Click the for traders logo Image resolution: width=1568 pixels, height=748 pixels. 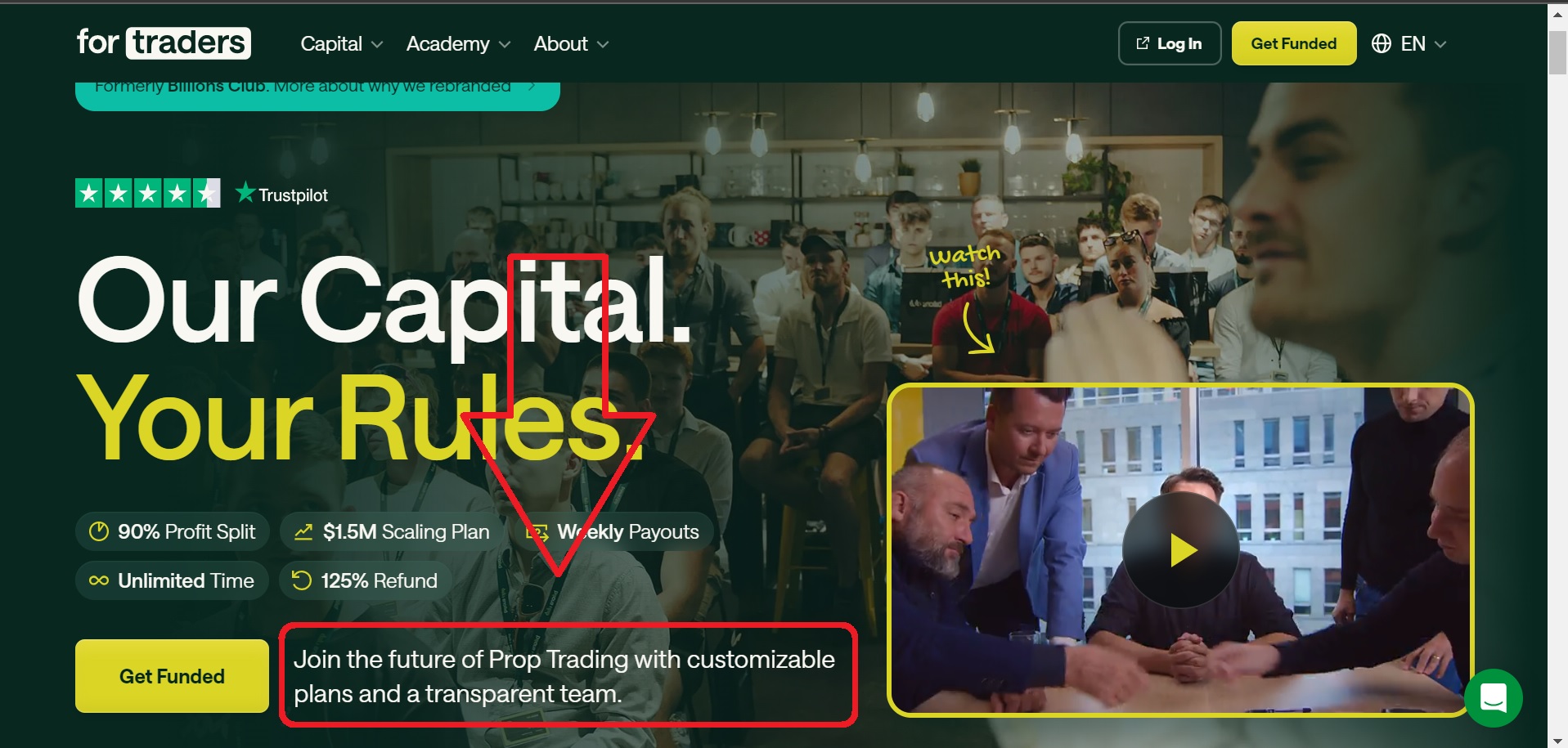[x=164, y=43]
